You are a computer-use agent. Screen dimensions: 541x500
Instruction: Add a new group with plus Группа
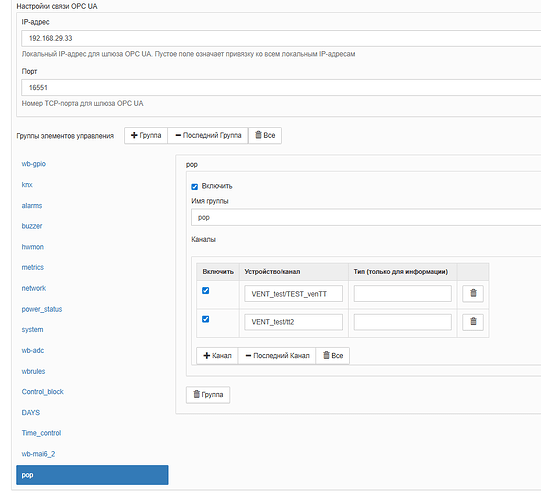coord(146,136)
